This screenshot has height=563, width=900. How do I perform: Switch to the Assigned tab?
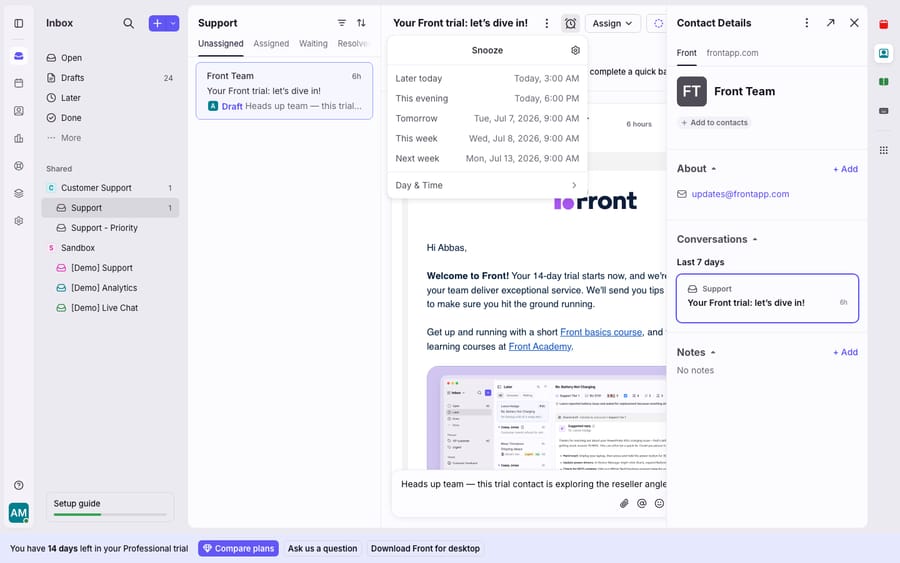click(271, 44)
